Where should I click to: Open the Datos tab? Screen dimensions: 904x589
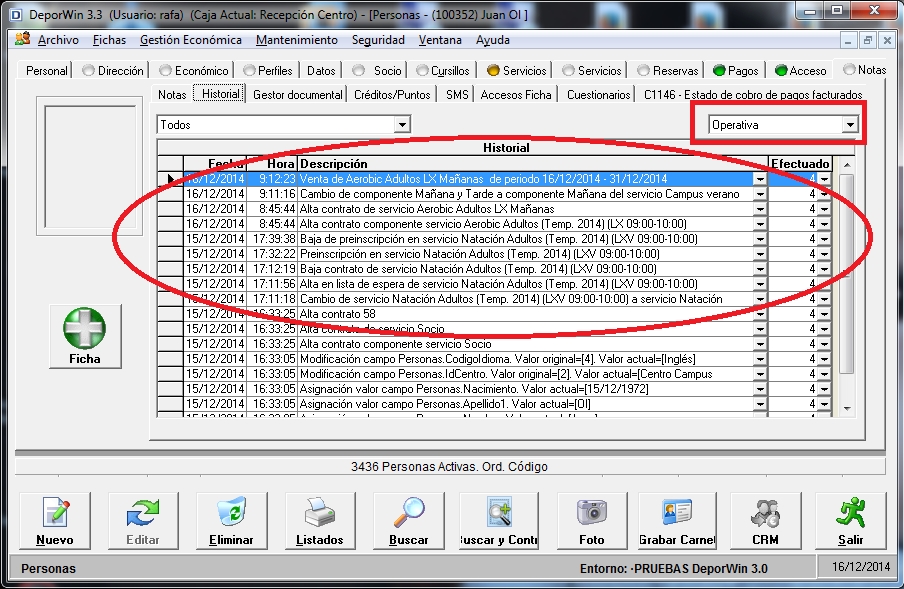pyautogui.click(x=321, y=70)
